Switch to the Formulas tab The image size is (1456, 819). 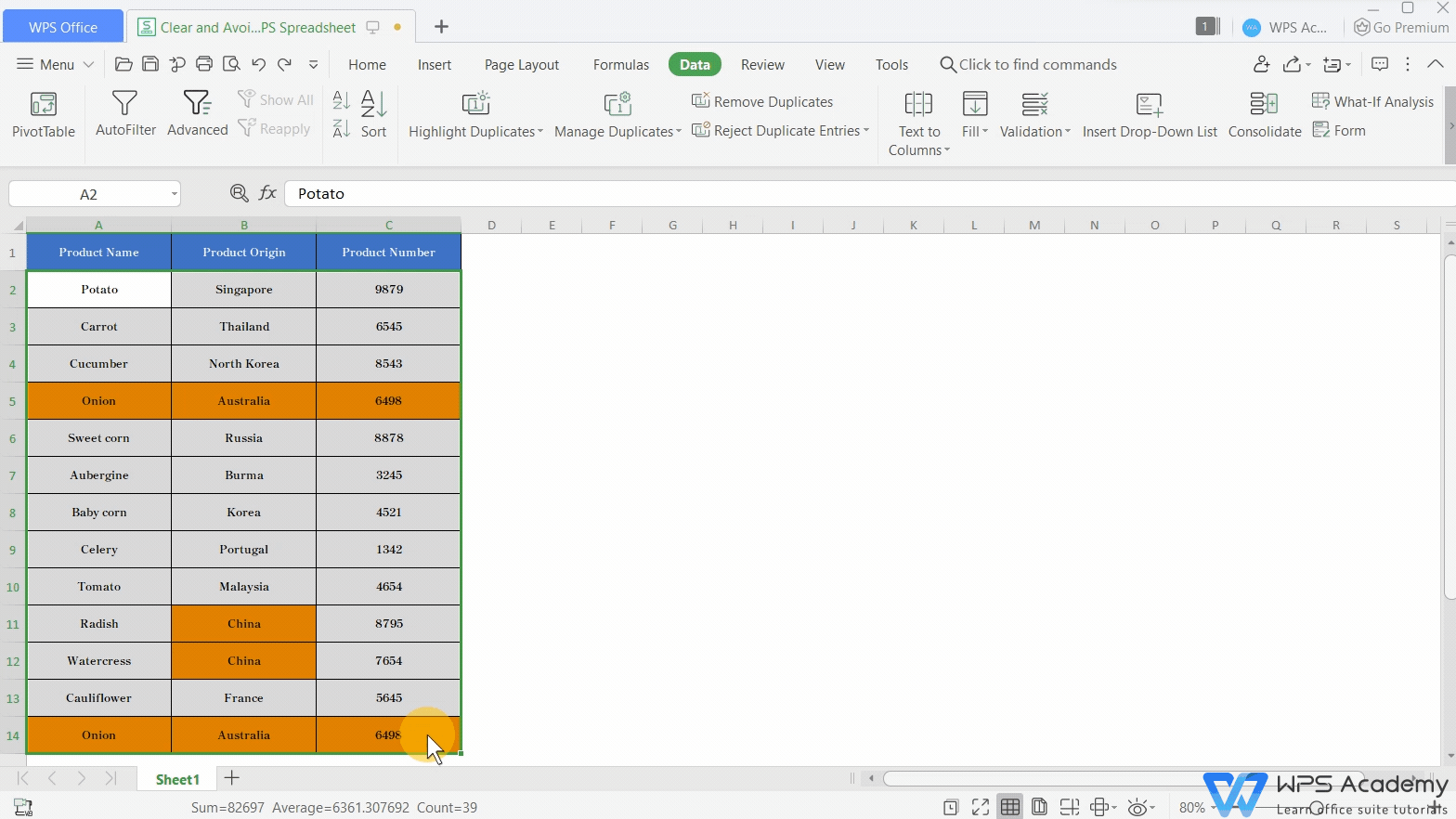click(620, 64)
